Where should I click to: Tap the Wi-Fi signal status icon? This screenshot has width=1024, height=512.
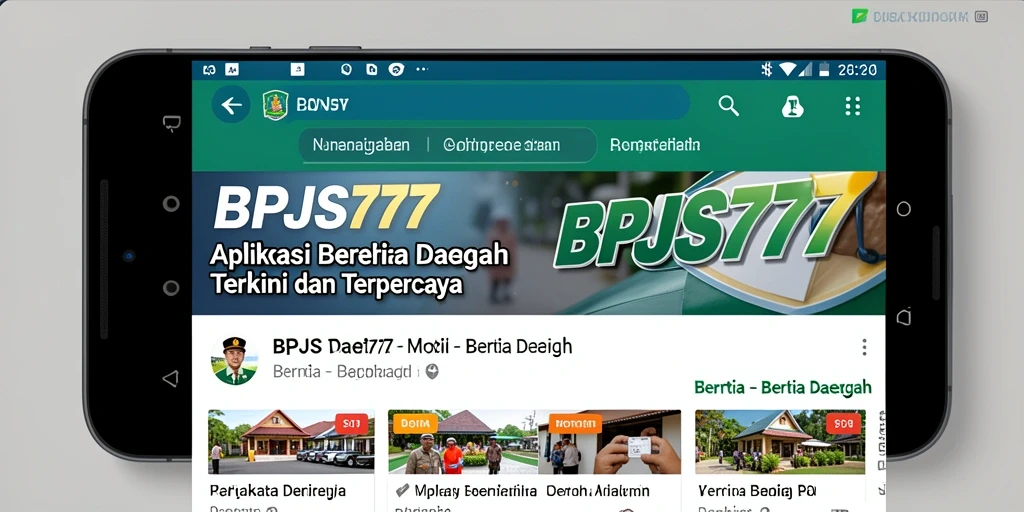click(788, 69)
